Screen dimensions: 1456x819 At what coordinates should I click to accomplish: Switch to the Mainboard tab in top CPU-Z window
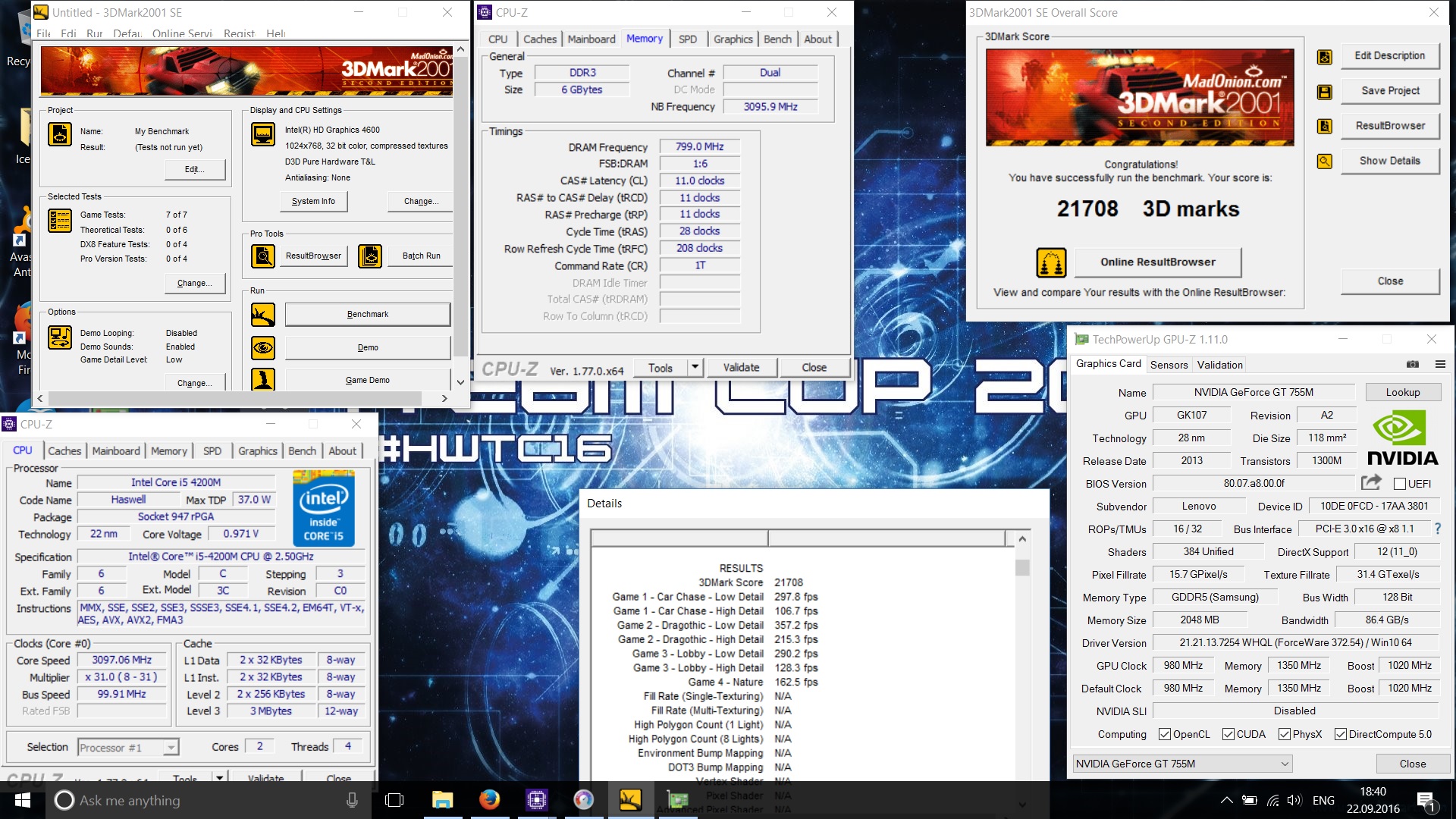click(x=591, y=39)
